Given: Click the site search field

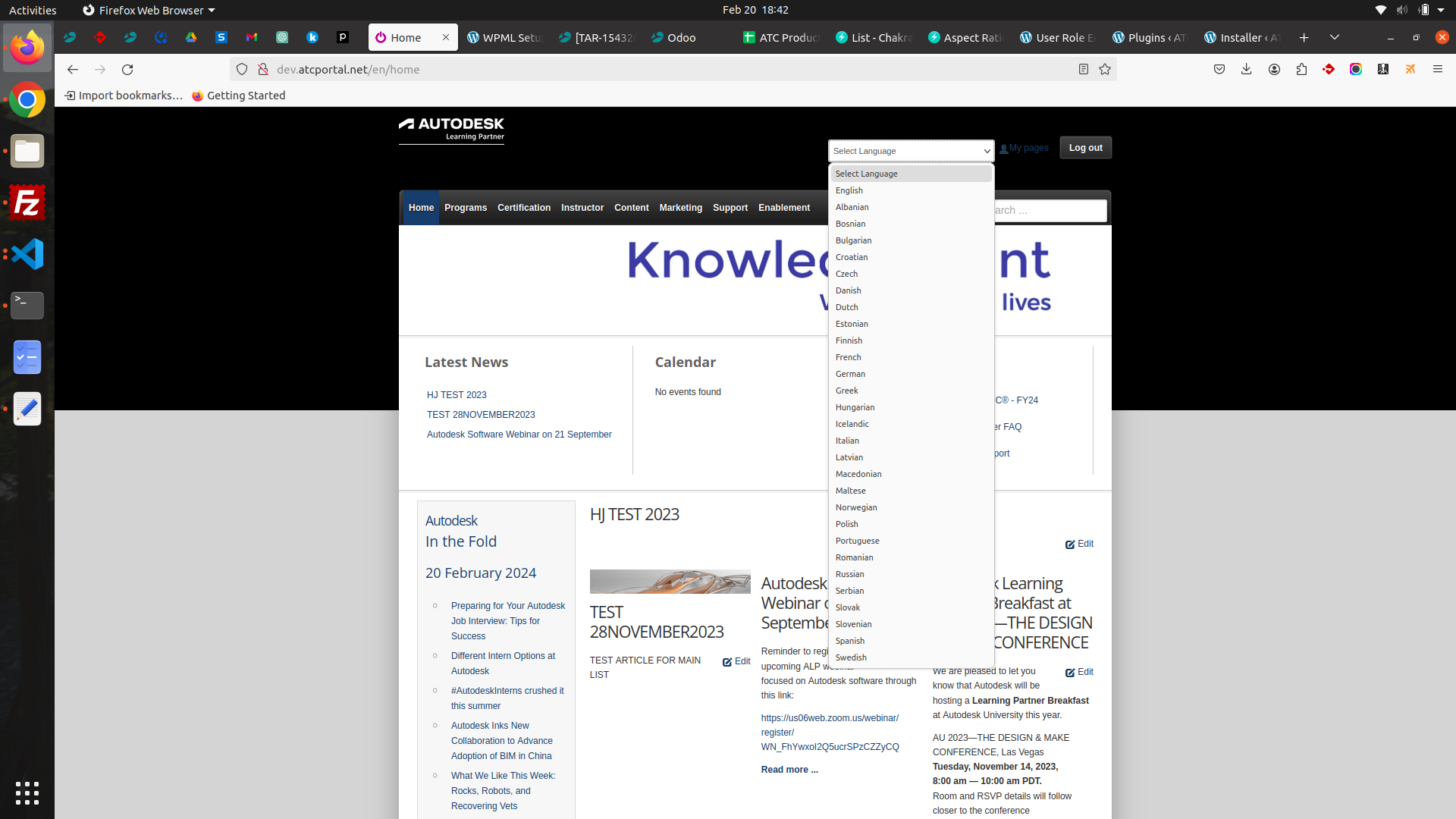Looking at the screenshot, I should [x=1050, y=210].
